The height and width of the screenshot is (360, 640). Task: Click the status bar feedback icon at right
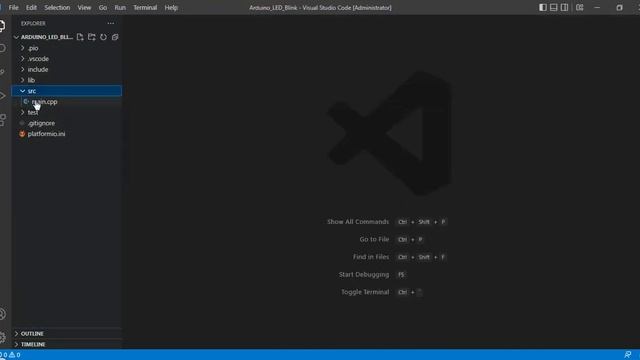627,355
